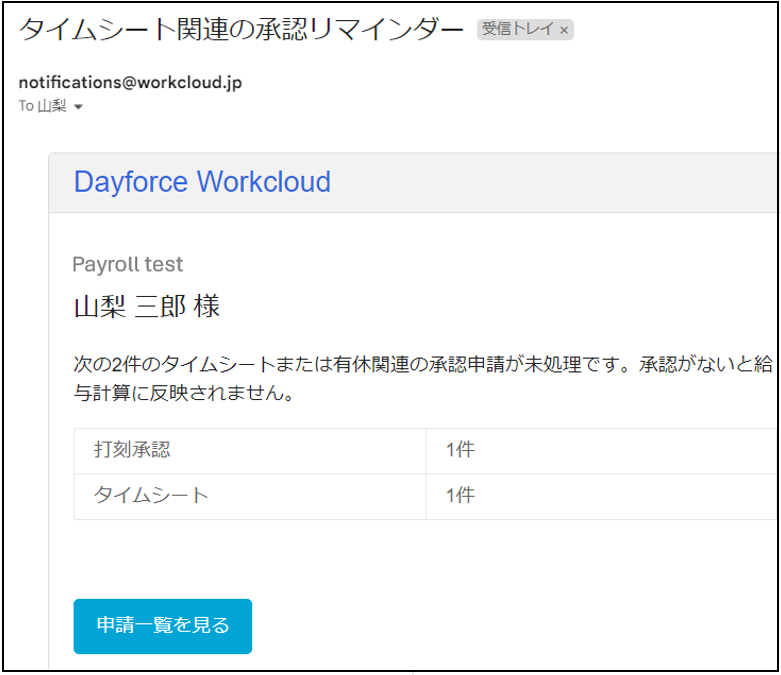Click the recipient name 山梨 三郎 様
Viewport: 781px width, 675px height.
tap(146, 306)
